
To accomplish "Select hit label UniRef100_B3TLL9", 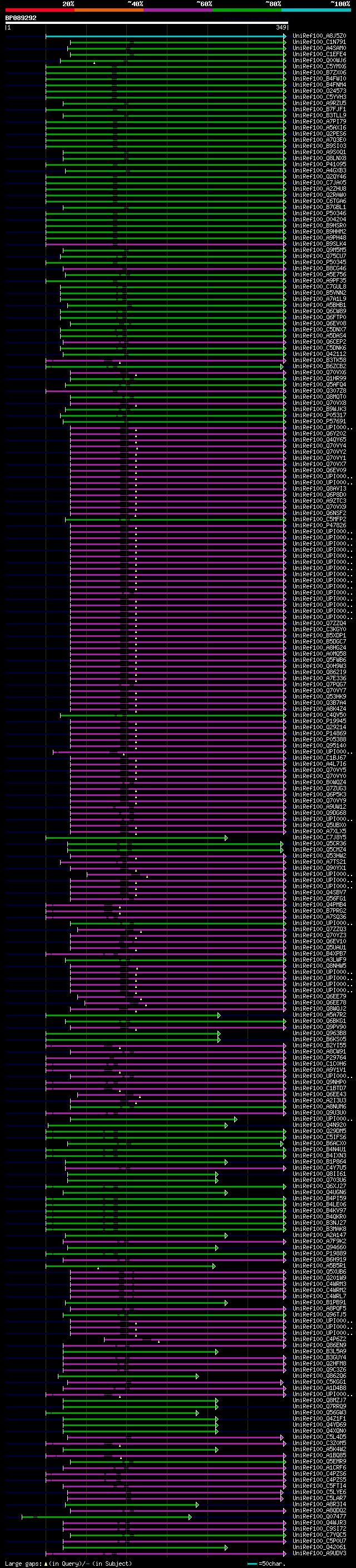I will click(x=319, y=116).
